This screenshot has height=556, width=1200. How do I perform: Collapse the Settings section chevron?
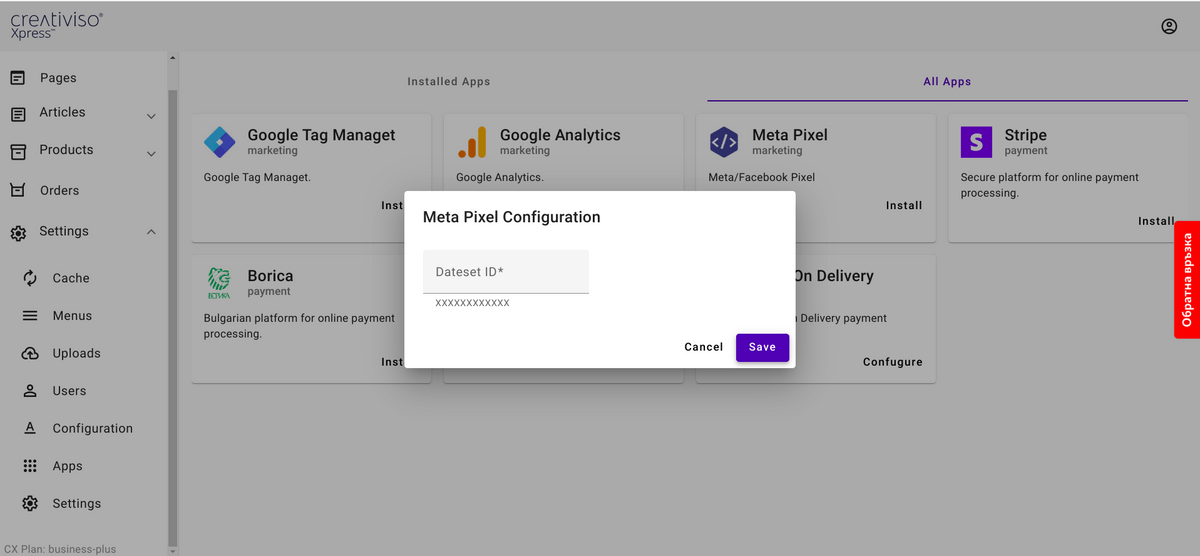click(151, 232)
